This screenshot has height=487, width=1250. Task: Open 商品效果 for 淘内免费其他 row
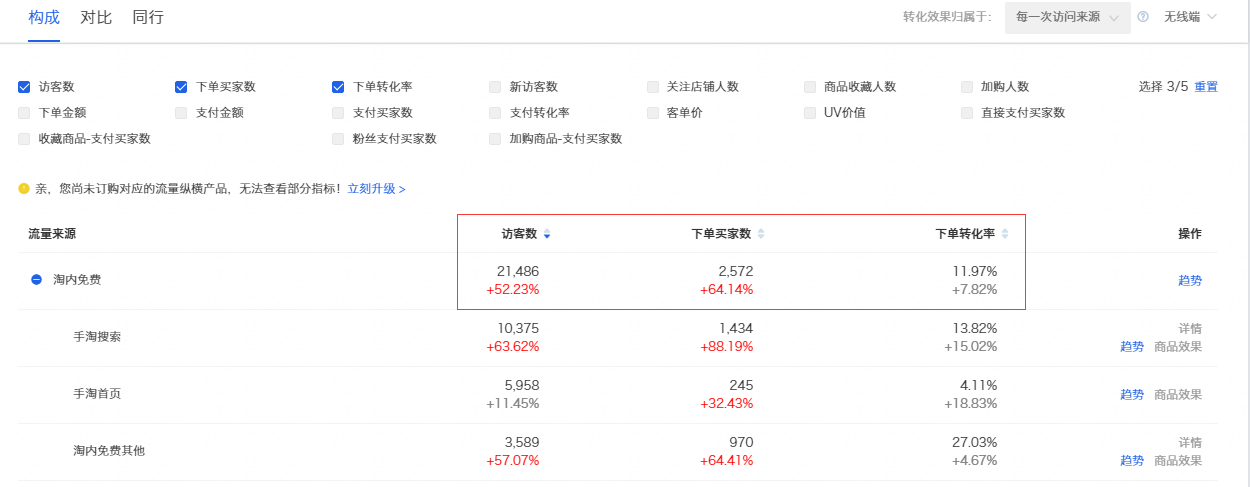coord(1178,461)
